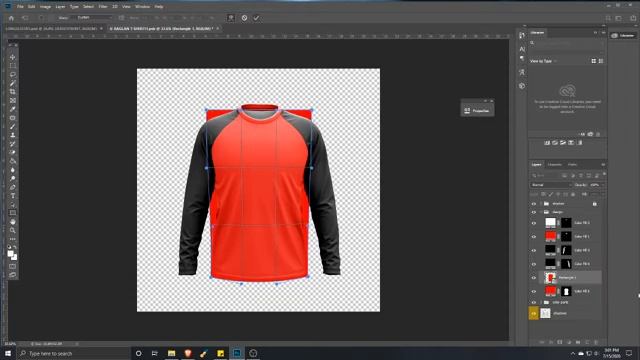The width and height of the screenshot is (640, 360).
Task: Hide the color parts group
Action: coord(533,302)
